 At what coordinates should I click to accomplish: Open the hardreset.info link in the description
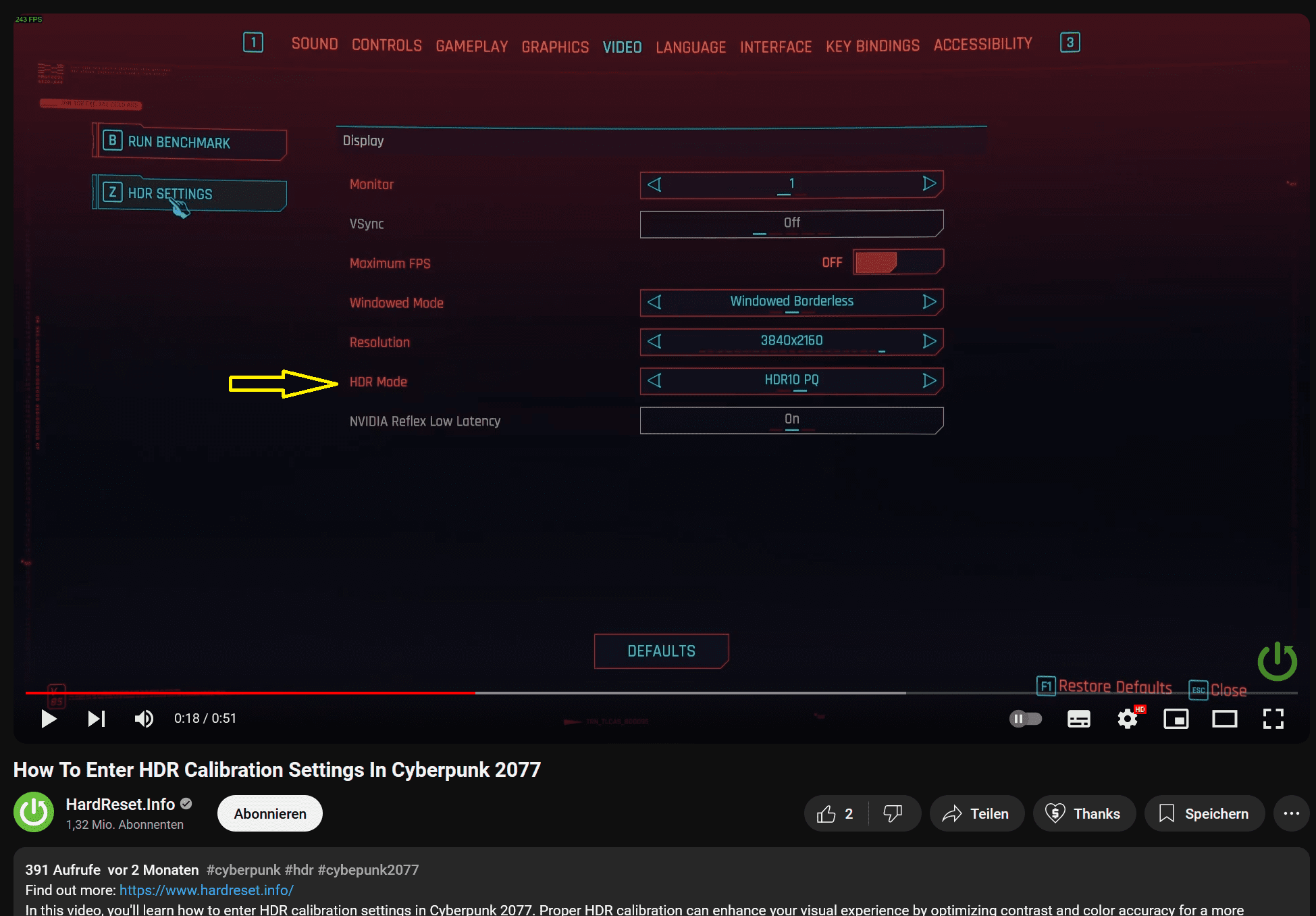206,890
